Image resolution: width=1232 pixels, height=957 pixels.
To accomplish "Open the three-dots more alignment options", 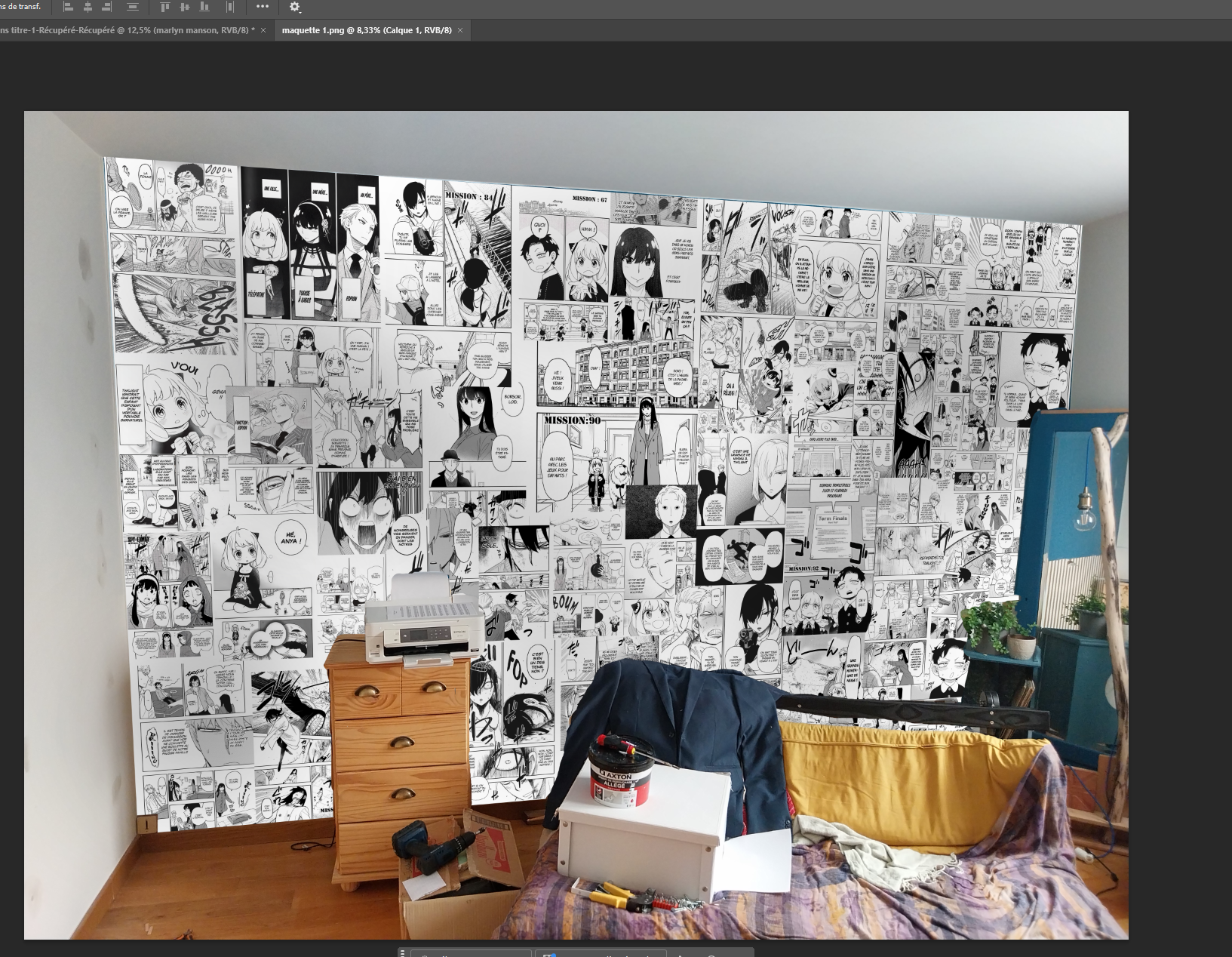I will pyautogui.click(x=262, y=6).
